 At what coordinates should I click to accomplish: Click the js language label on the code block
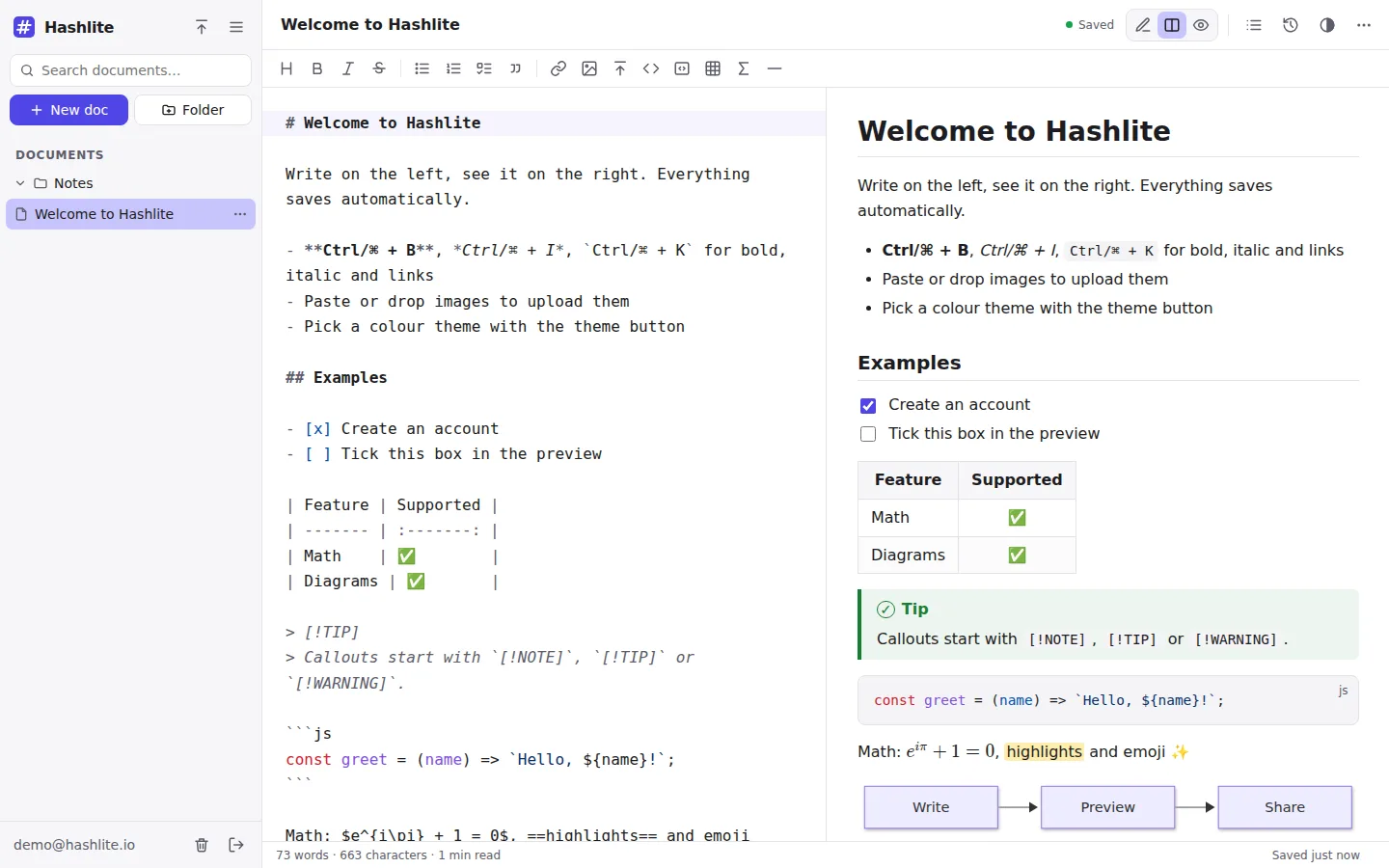[x=1343, y=691]
